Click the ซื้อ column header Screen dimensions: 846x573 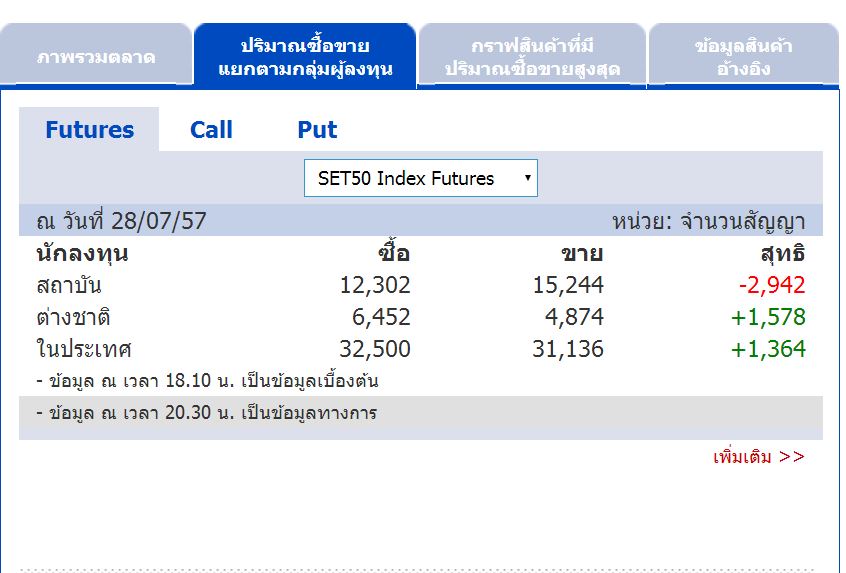click(x=395, y=254)
